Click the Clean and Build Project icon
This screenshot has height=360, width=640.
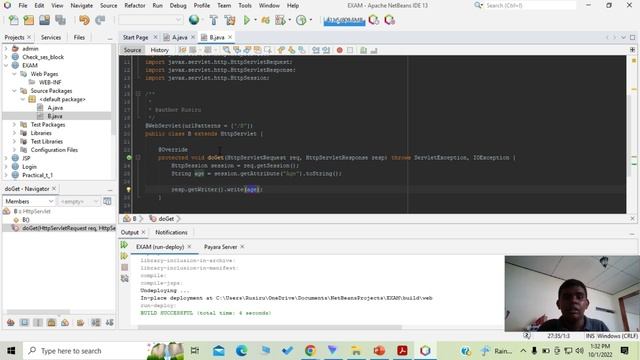click(230, 20)
